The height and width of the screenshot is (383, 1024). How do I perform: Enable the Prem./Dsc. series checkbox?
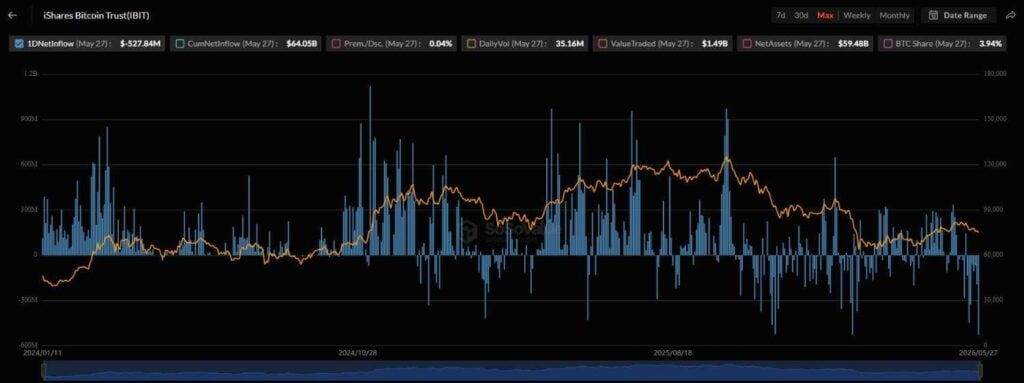(x=336, y=44)
